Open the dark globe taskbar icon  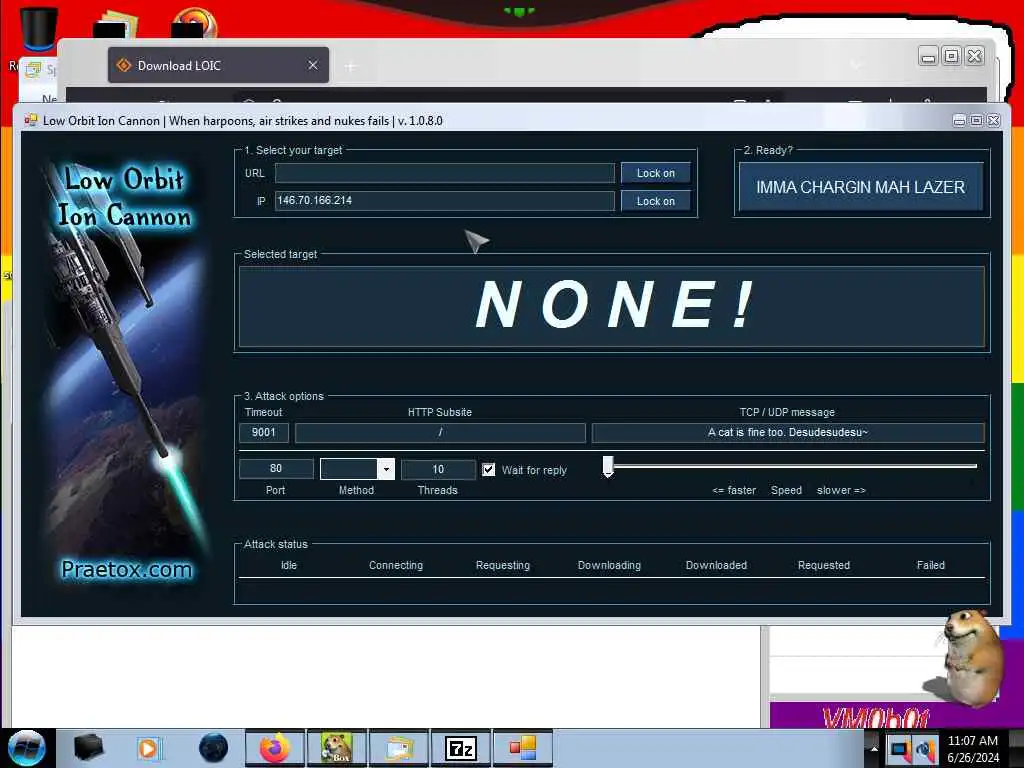tap(214, 748)
